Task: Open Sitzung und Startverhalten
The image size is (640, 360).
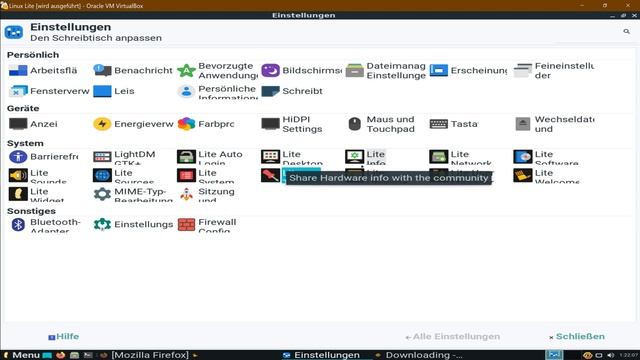Action: coord(206,194)
